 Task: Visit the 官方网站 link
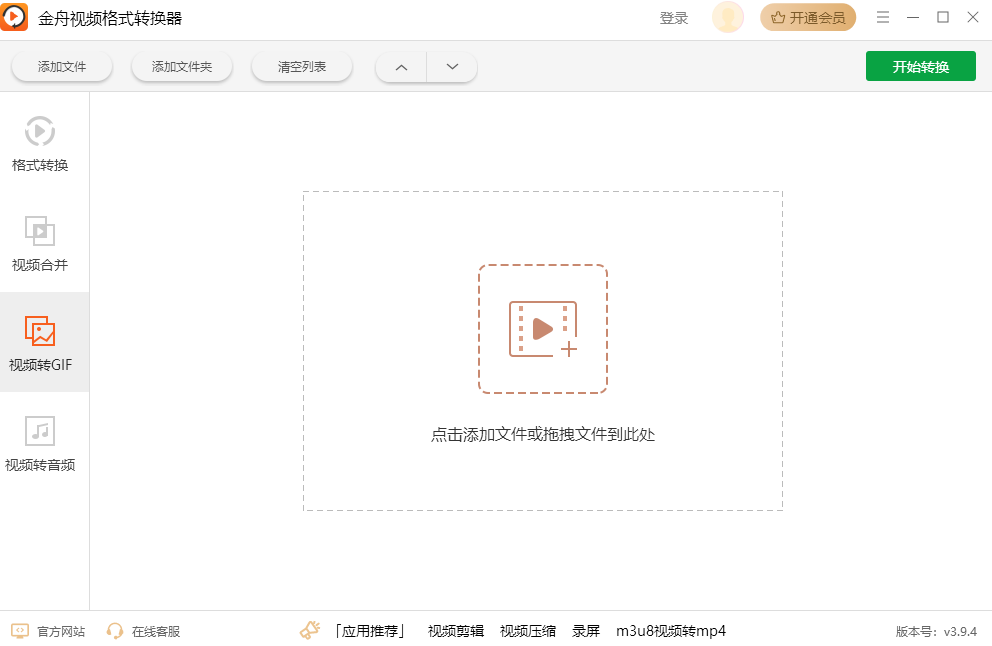48,631
